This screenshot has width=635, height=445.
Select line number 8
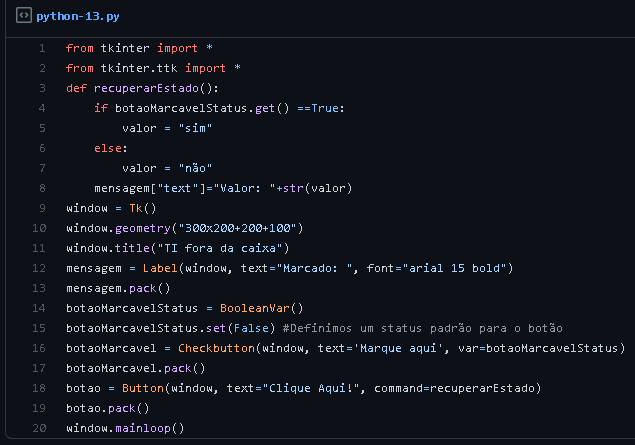coord(42,188)
